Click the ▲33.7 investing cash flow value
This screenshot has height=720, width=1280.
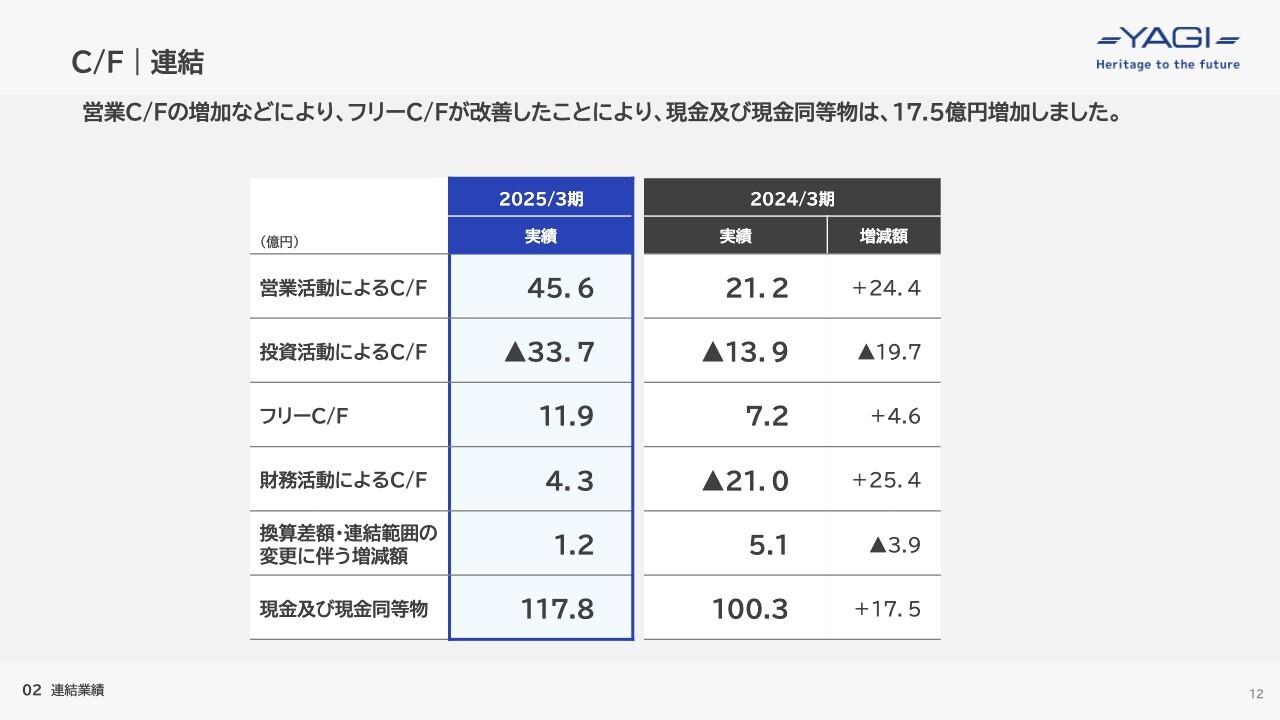point(549,352)
